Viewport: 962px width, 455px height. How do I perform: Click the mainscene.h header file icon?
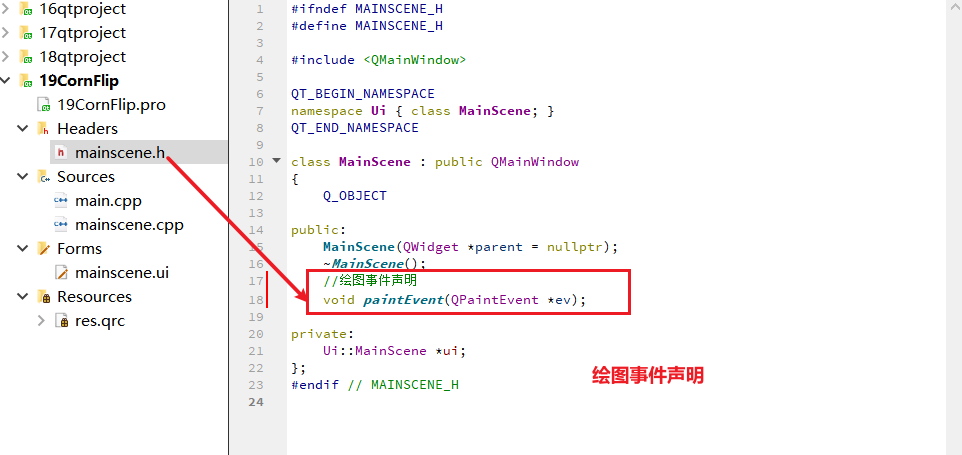tap(60, 153)
